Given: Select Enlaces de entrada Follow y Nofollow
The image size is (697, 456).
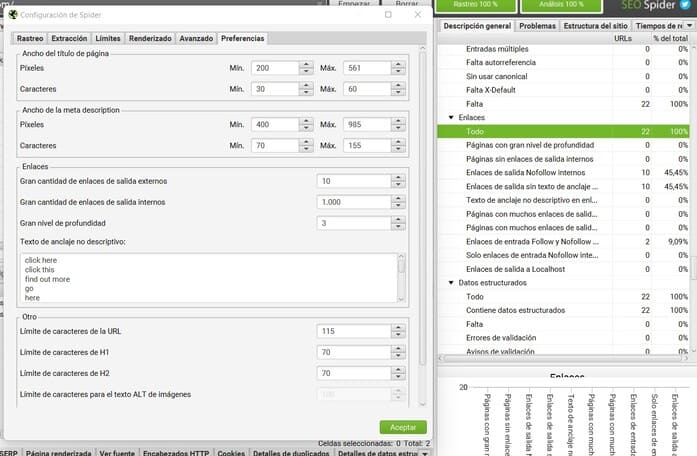Looking at the screenshot, I should (x=563, y=241).
